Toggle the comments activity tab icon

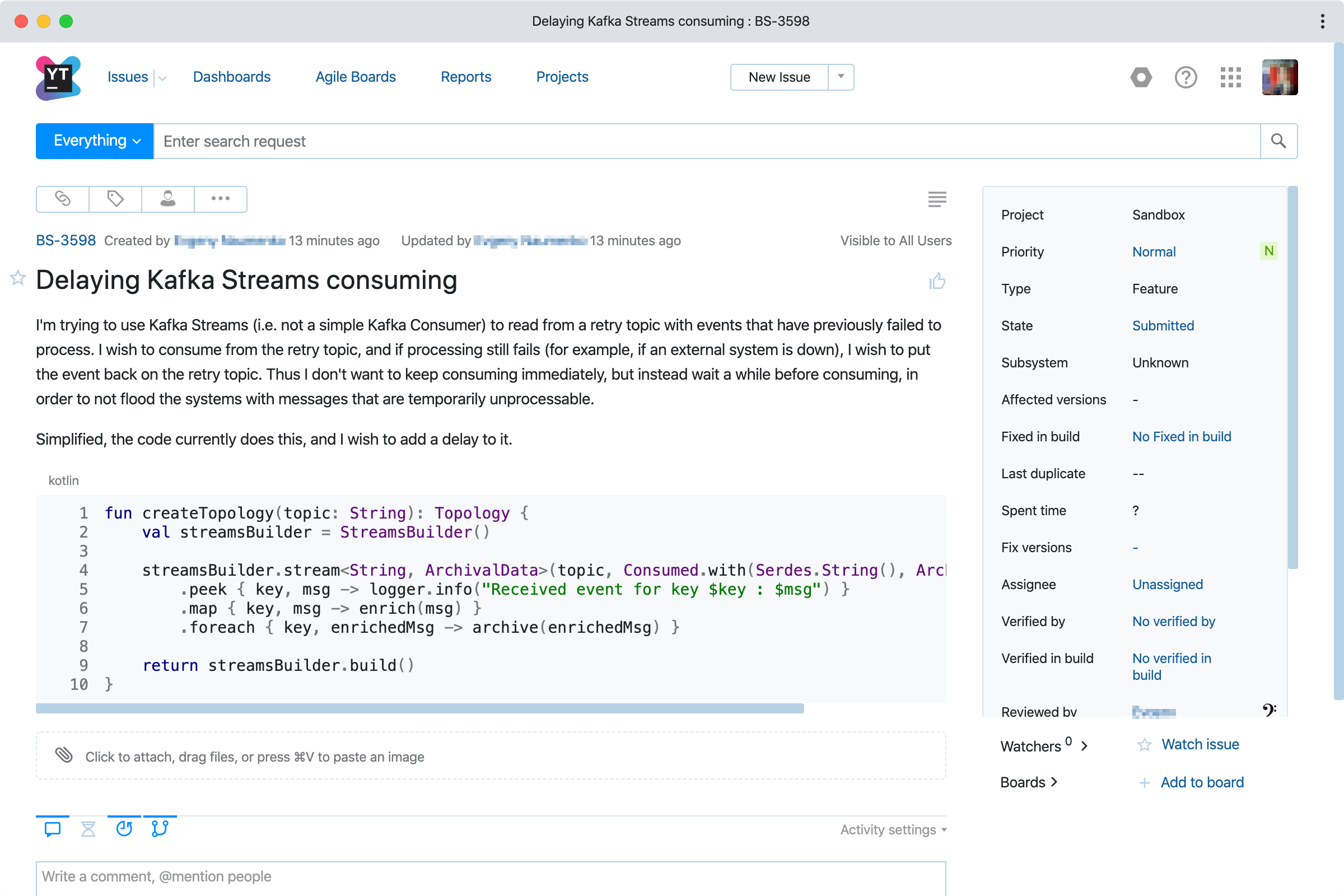click(x=53, y=829)
